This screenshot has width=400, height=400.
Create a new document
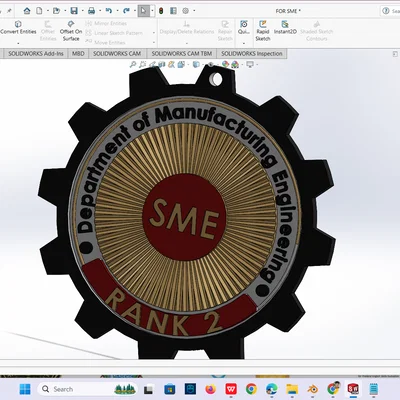click(x=39, y=11)
